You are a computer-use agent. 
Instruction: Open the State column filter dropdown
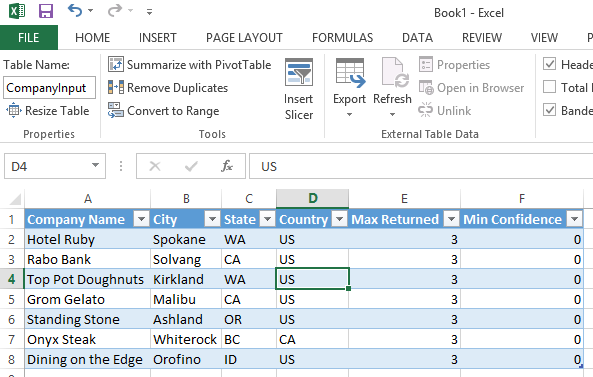tap(267, 219)
